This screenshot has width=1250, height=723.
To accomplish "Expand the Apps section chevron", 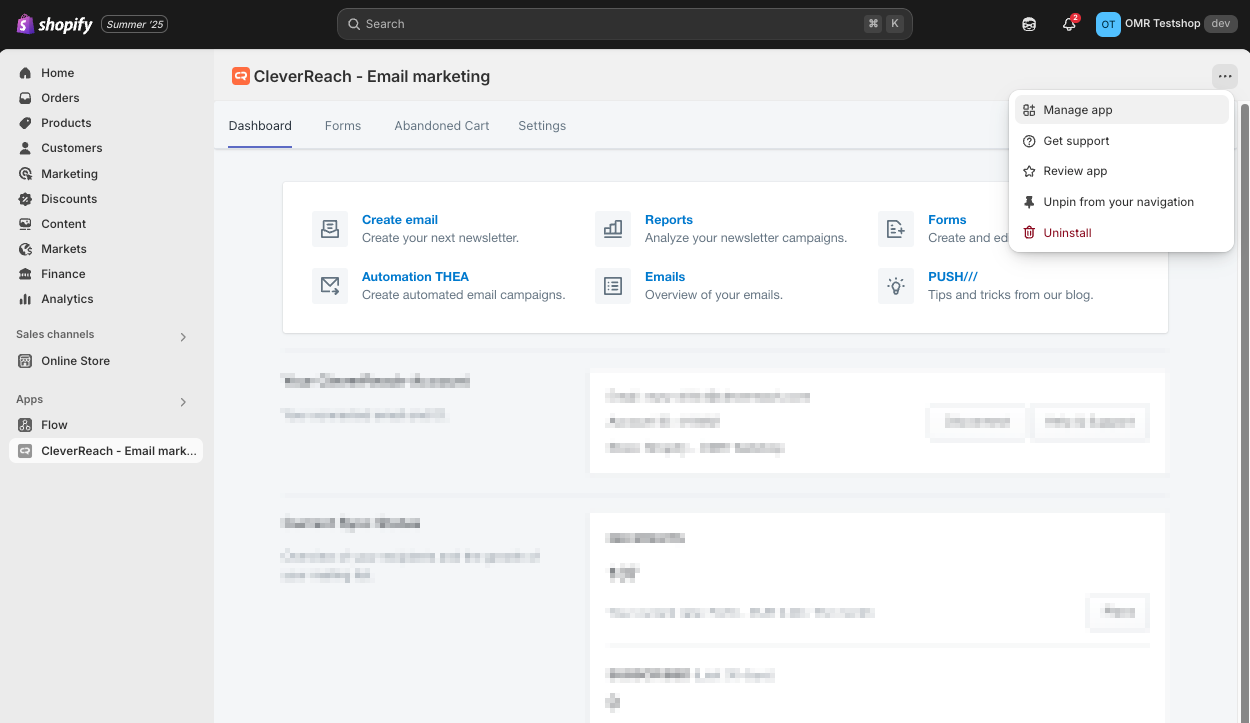I will [x=183, y=402].
